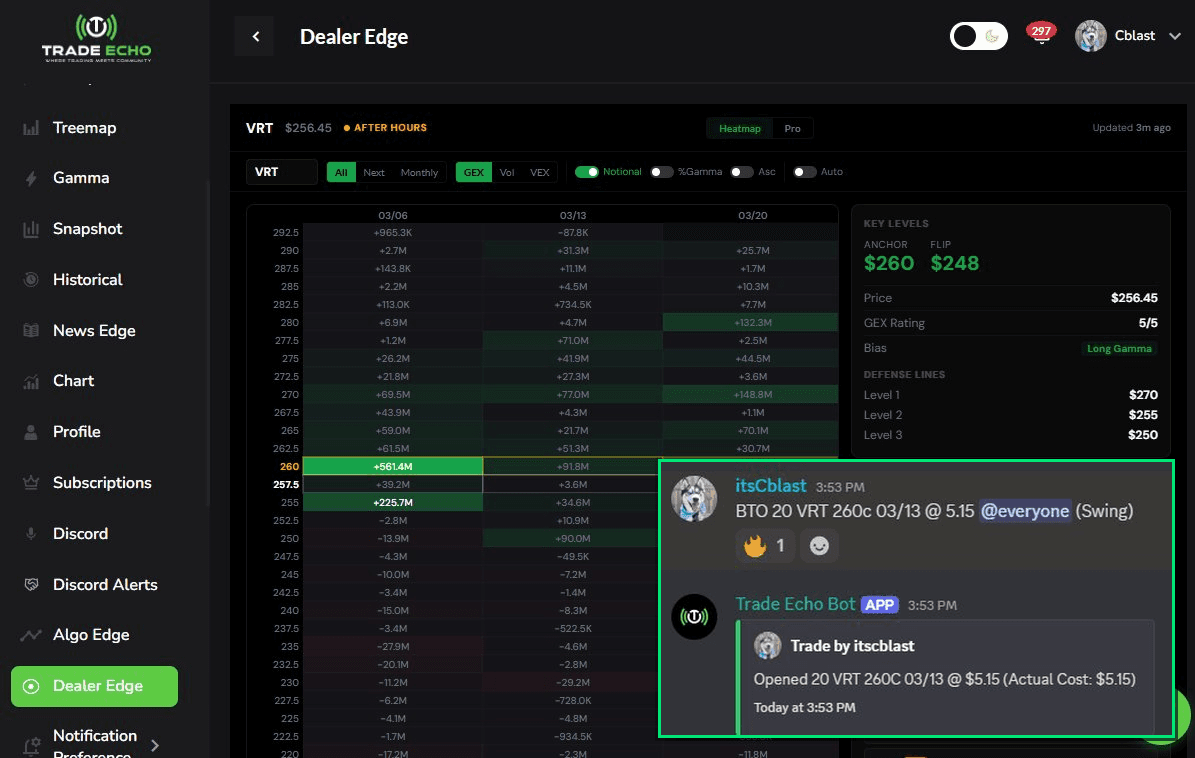
Task: Open the Gamma page
Action: pyautogui.click(x=81, y=178)
